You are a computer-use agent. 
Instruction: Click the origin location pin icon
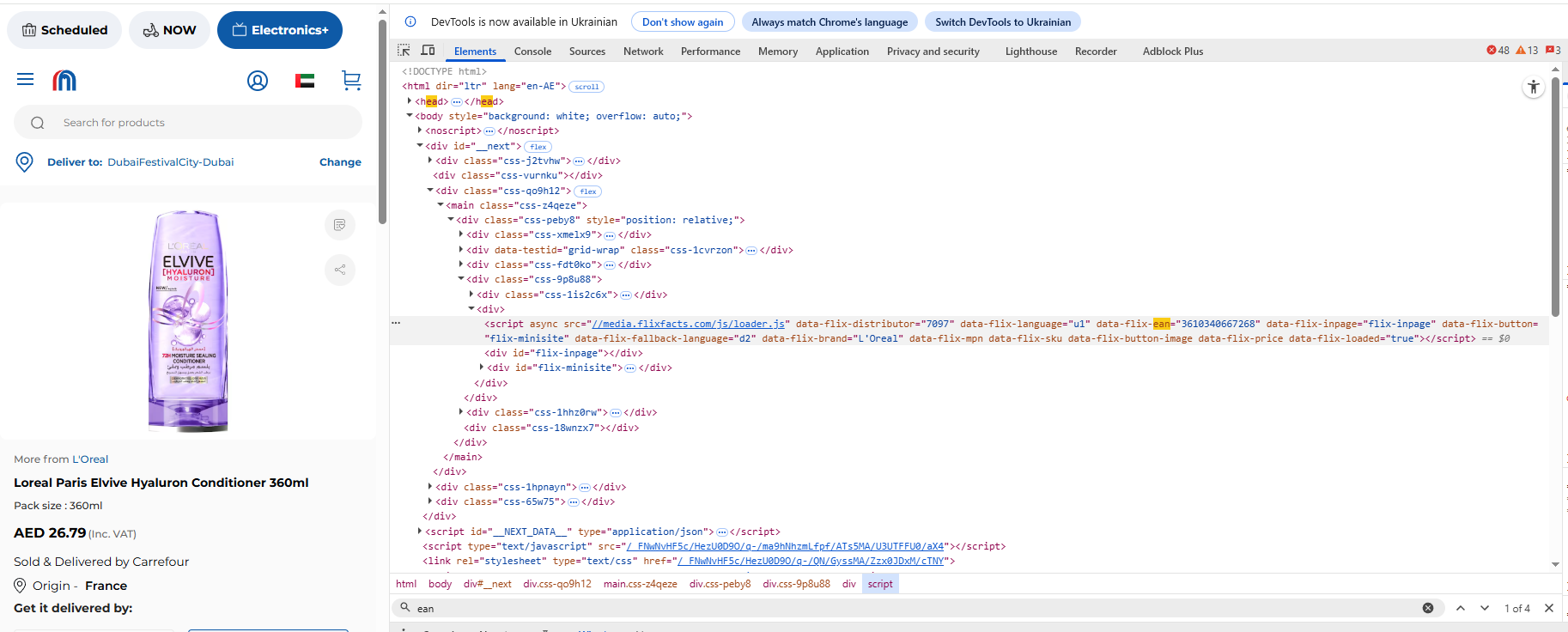(20, 586)
